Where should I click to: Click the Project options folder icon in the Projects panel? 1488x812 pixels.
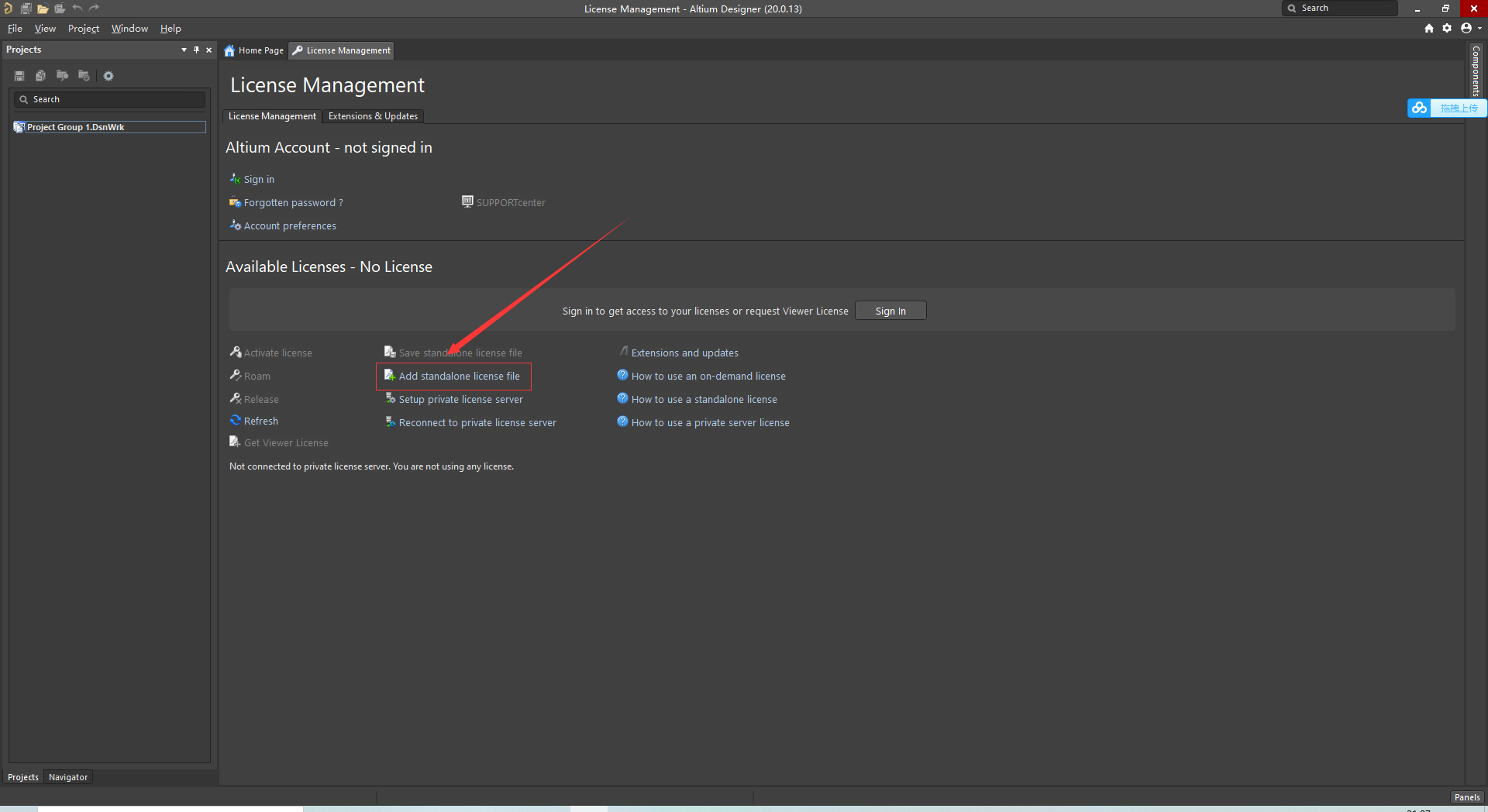point(84,76)
